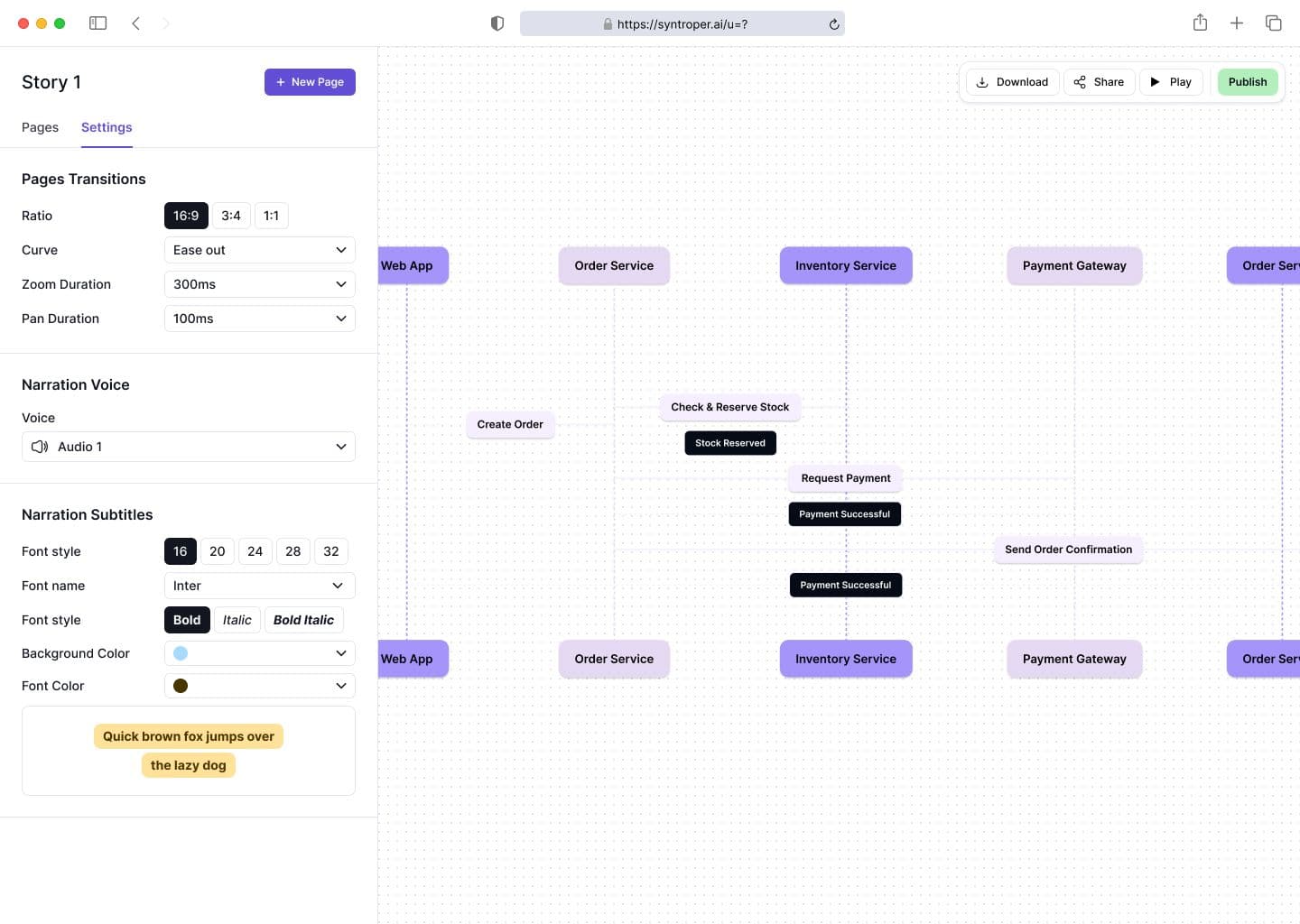Expand the Zoom Duration dropdown
The width and height of the screenshot is (1300, 924).
pyautogui.click(x=259, y=284)
